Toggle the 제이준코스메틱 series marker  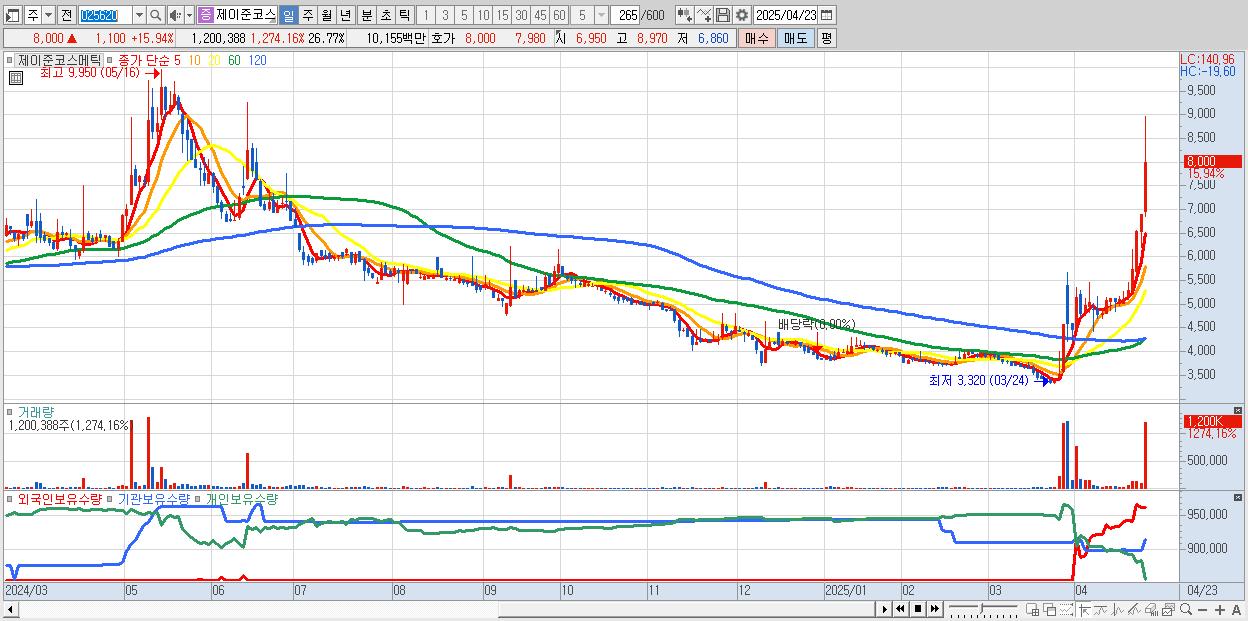(x=11, y=60)
